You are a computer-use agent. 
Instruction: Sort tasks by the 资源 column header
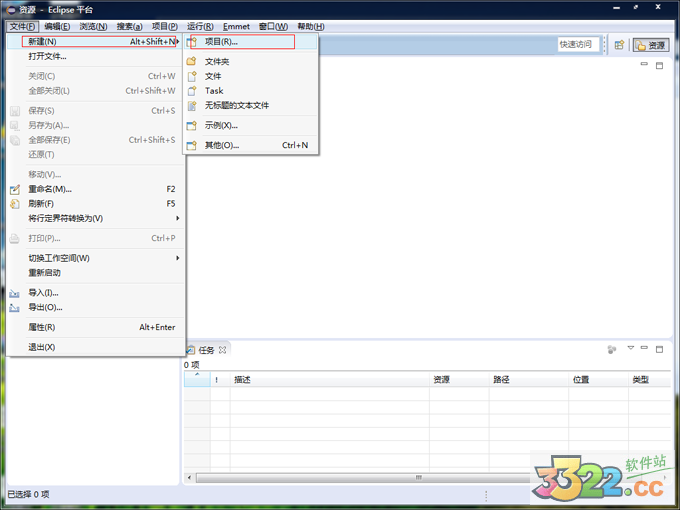tap(459, 379)
